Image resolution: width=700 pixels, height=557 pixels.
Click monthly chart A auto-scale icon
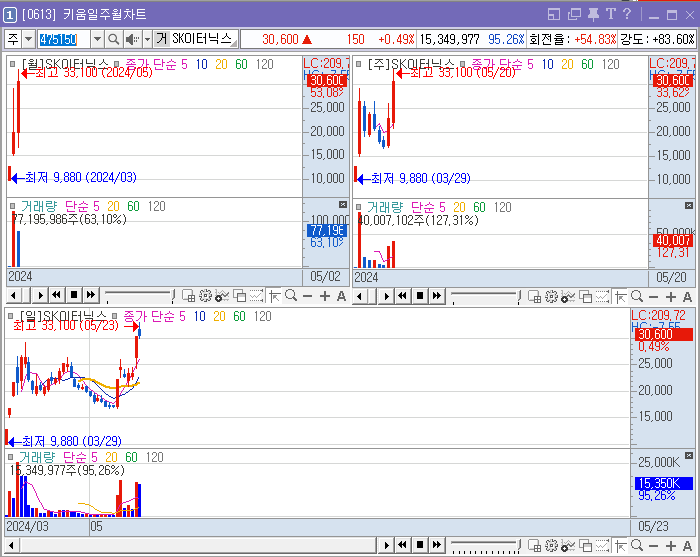tap(341, 296)
